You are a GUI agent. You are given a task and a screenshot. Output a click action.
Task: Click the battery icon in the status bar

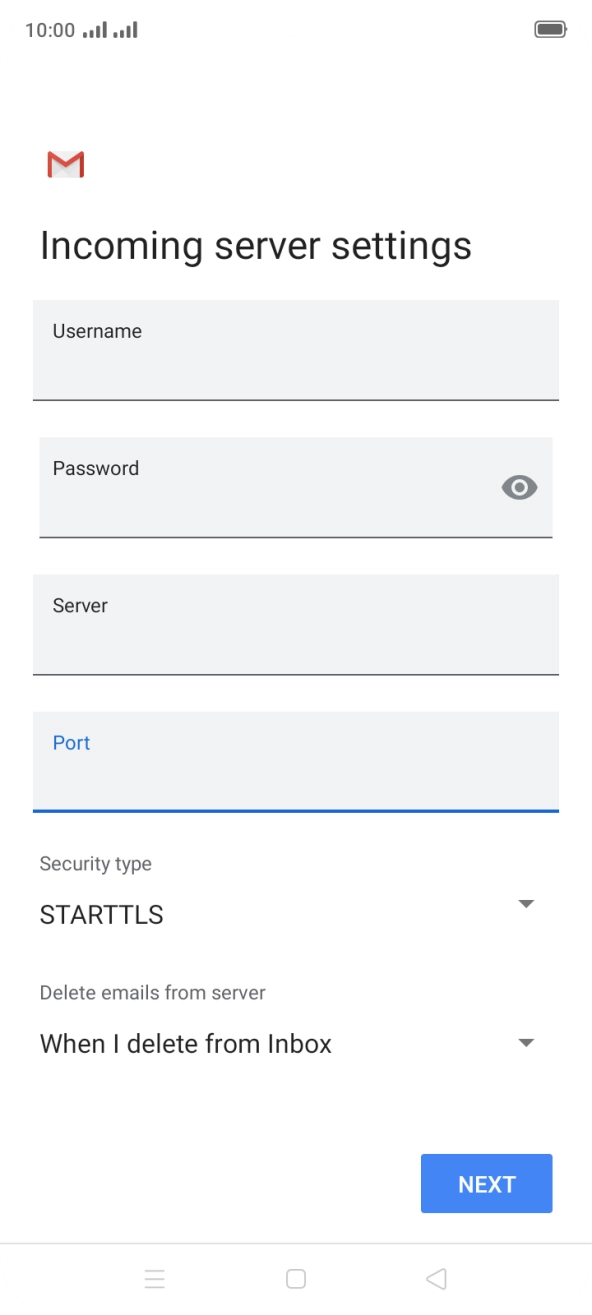[x=551, y=29]
